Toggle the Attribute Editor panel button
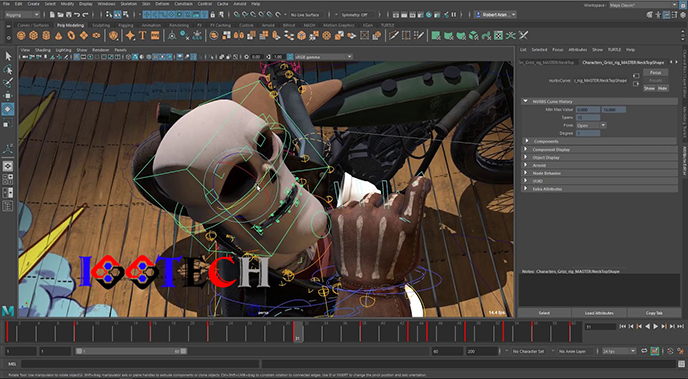688x379 pixels. tap(666, 14)
